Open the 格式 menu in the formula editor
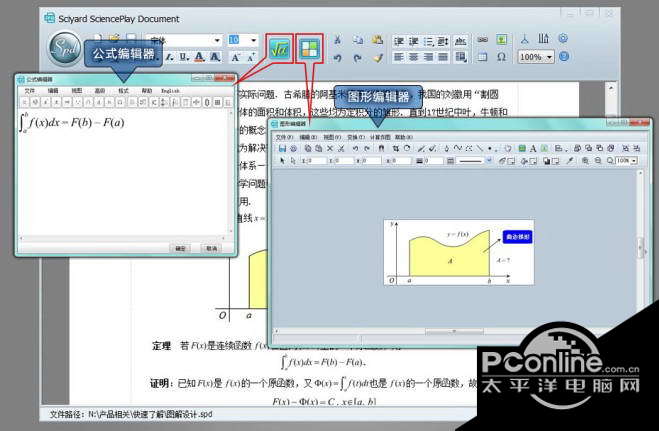The width and height of the screenshot is (659, 431). 123,91
